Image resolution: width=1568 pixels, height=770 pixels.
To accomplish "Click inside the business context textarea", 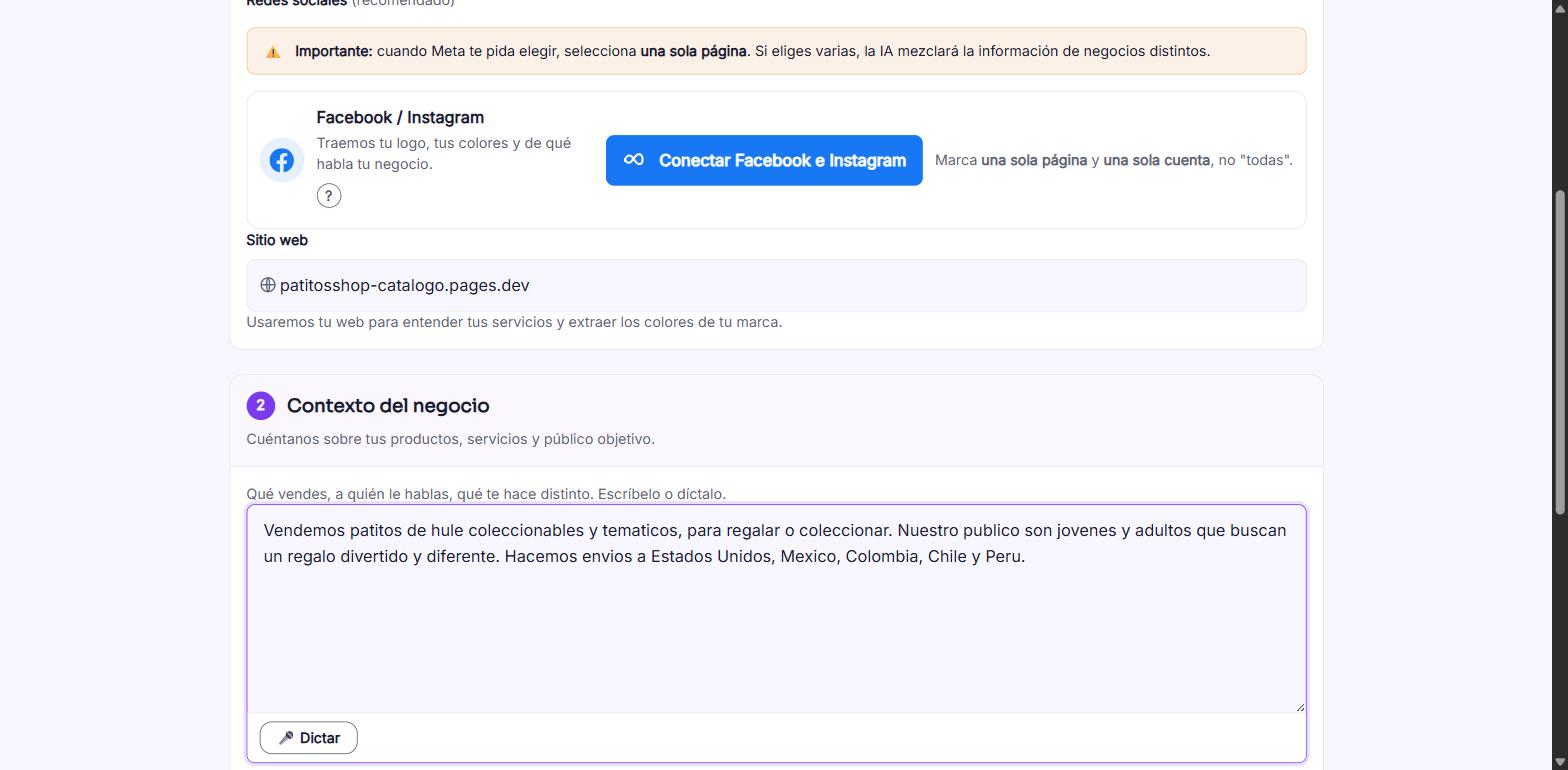I will coord(776,609).
